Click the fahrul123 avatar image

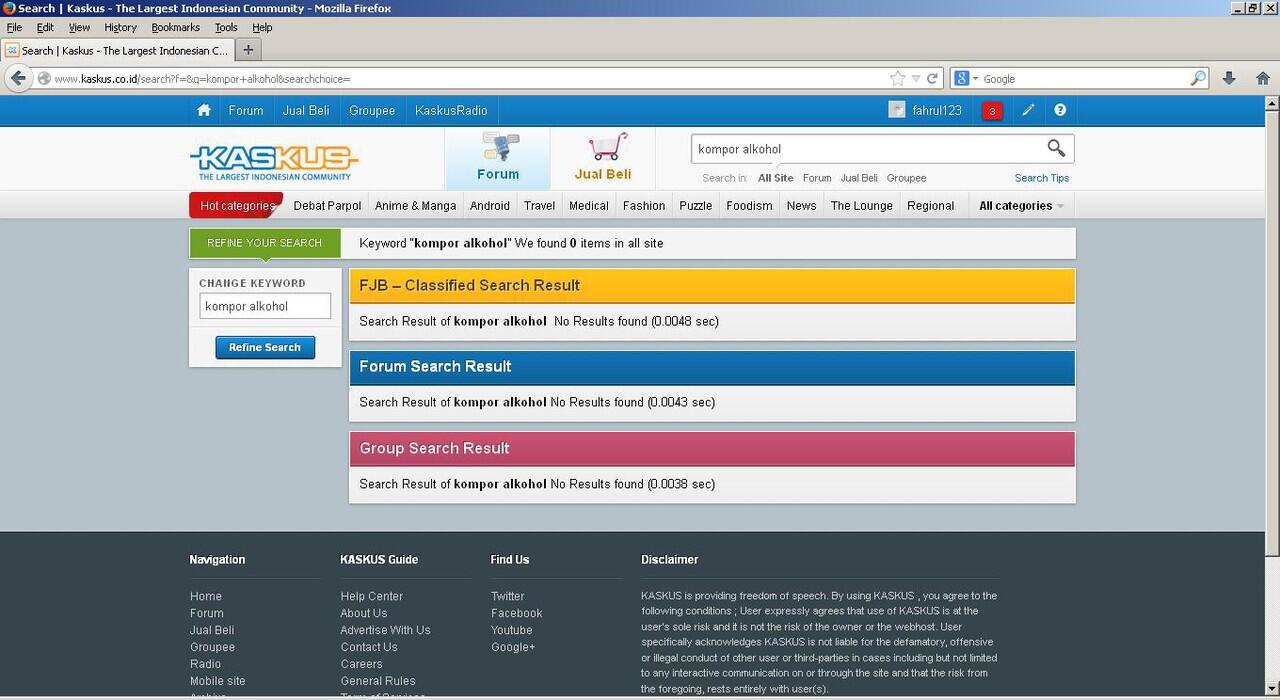(897, 110)
